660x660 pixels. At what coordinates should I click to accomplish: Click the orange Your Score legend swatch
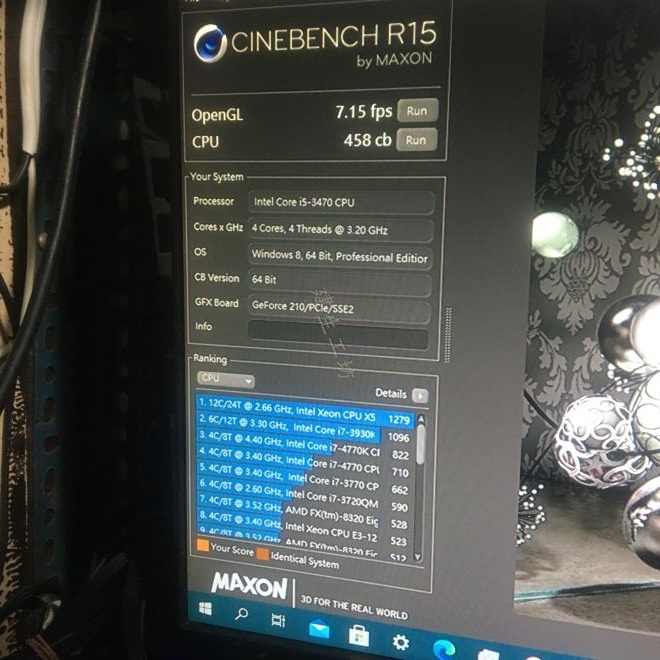[203, 545]
